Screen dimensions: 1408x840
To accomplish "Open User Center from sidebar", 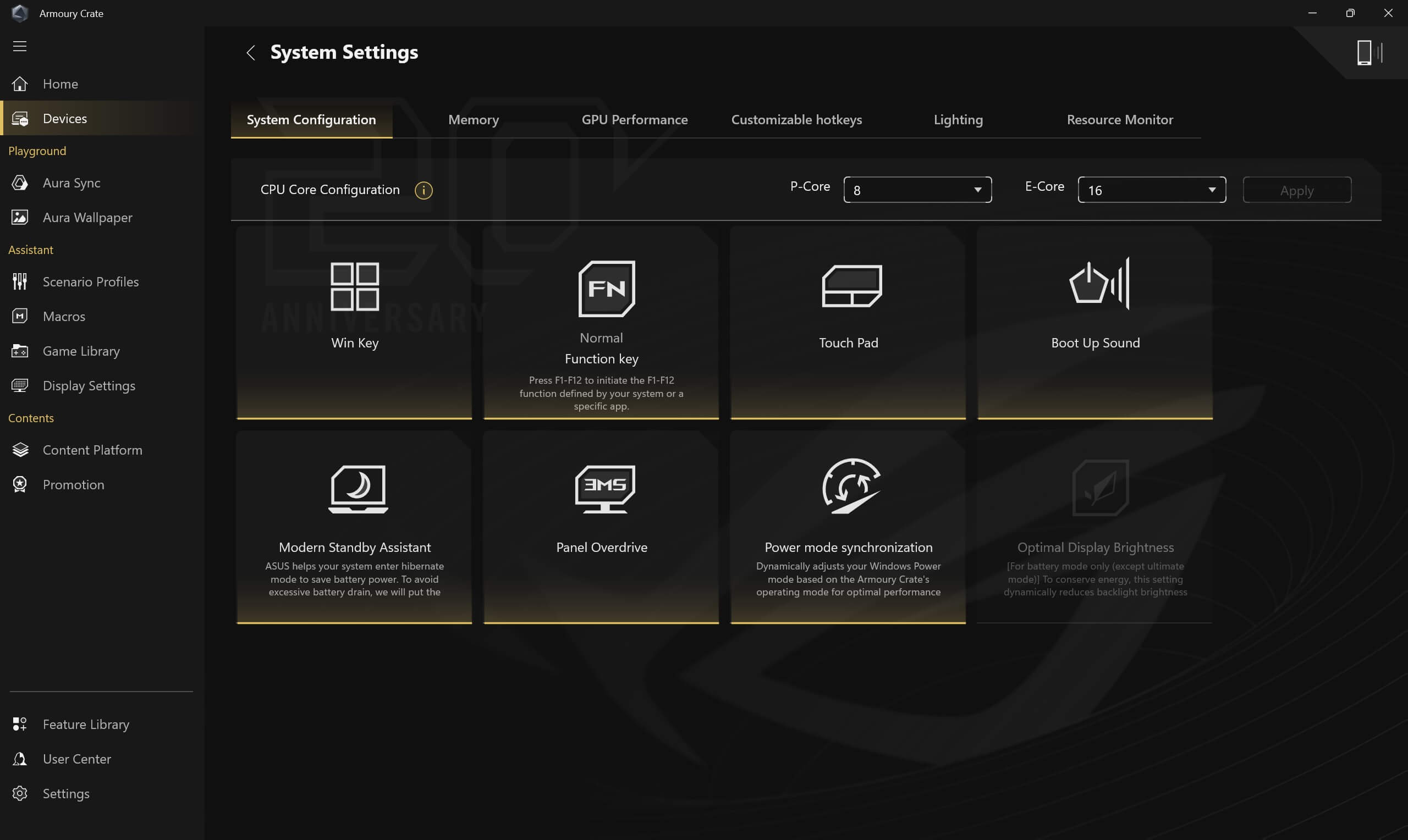I will [x=102, y=759].
